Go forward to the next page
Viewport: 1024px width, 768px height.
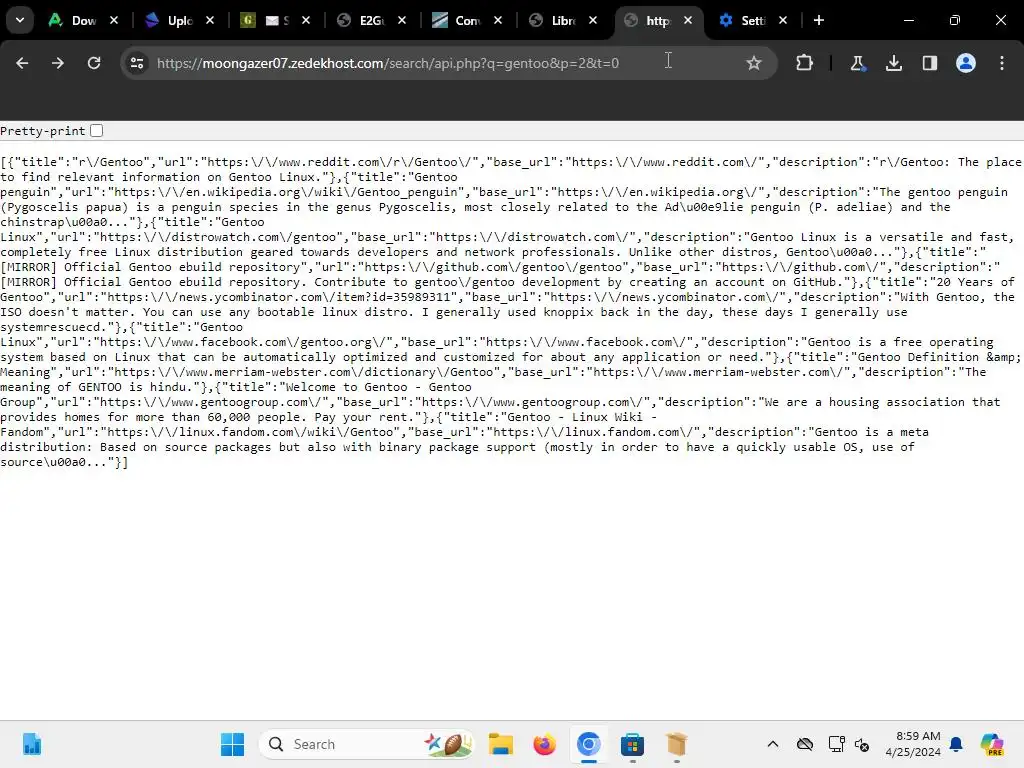[58, 63]
